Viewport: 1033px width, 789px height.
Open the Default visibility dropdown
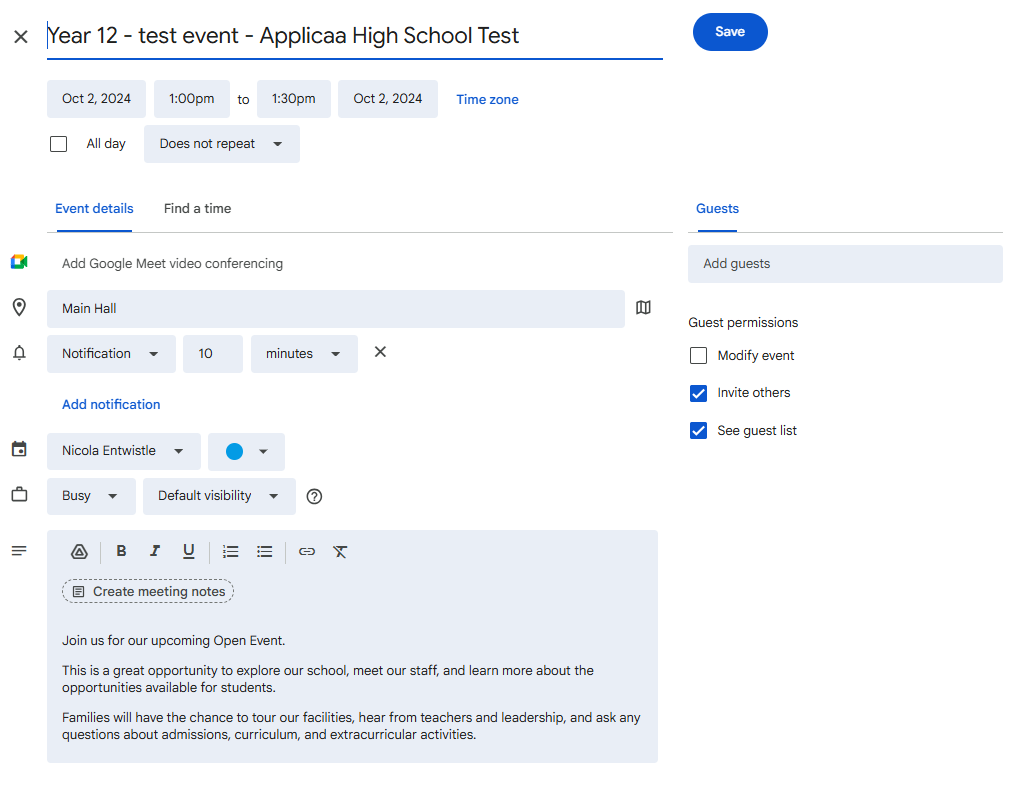219,496
